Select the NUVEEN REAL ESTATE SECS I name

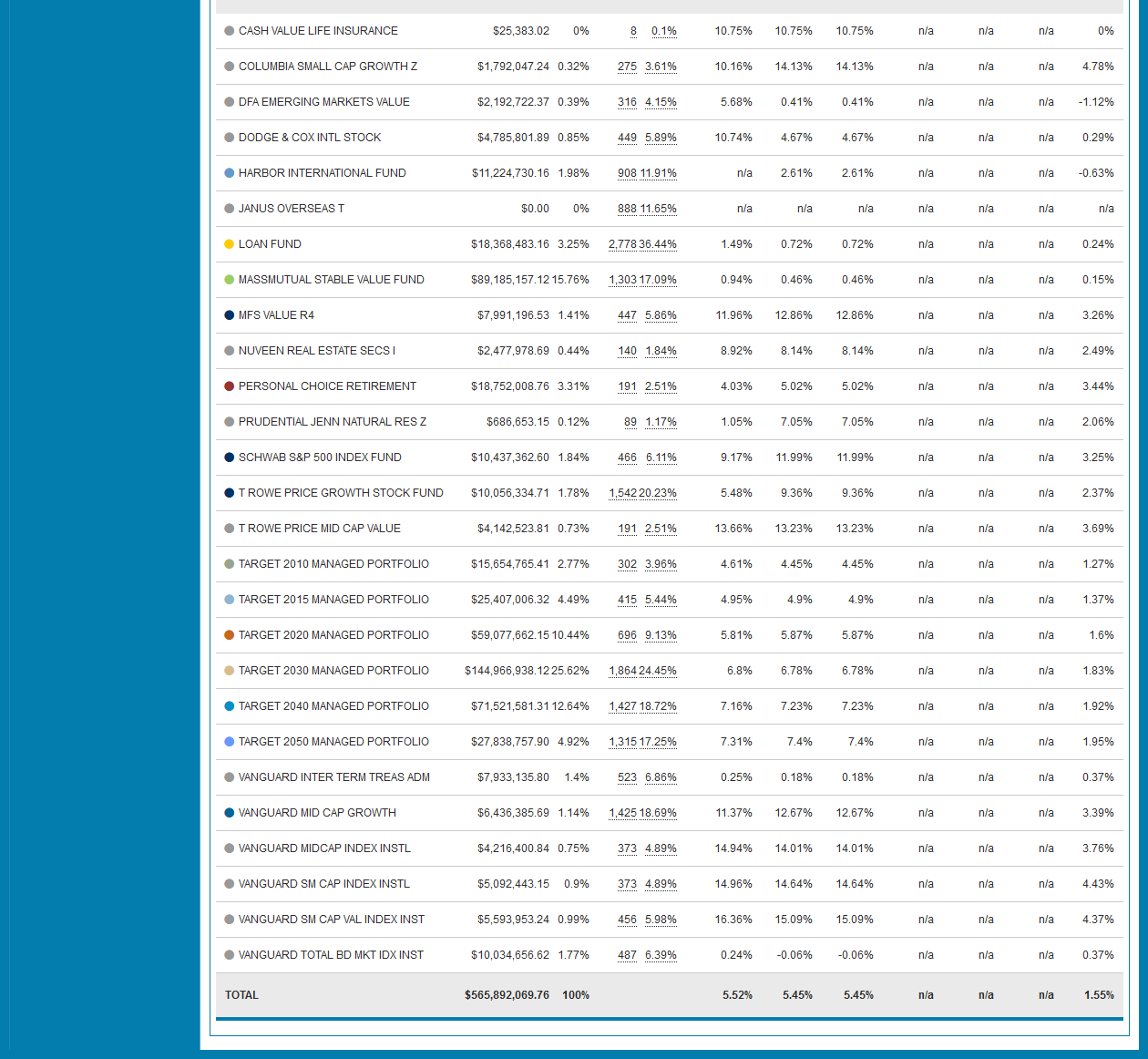pos(317,351)
